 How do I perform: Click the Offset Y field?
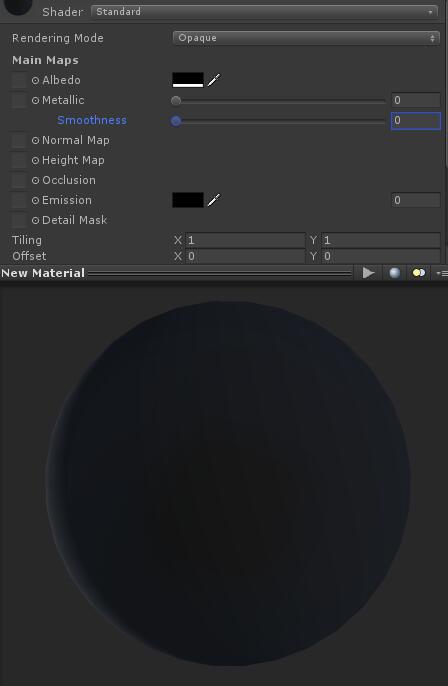[x=381, y=256]
